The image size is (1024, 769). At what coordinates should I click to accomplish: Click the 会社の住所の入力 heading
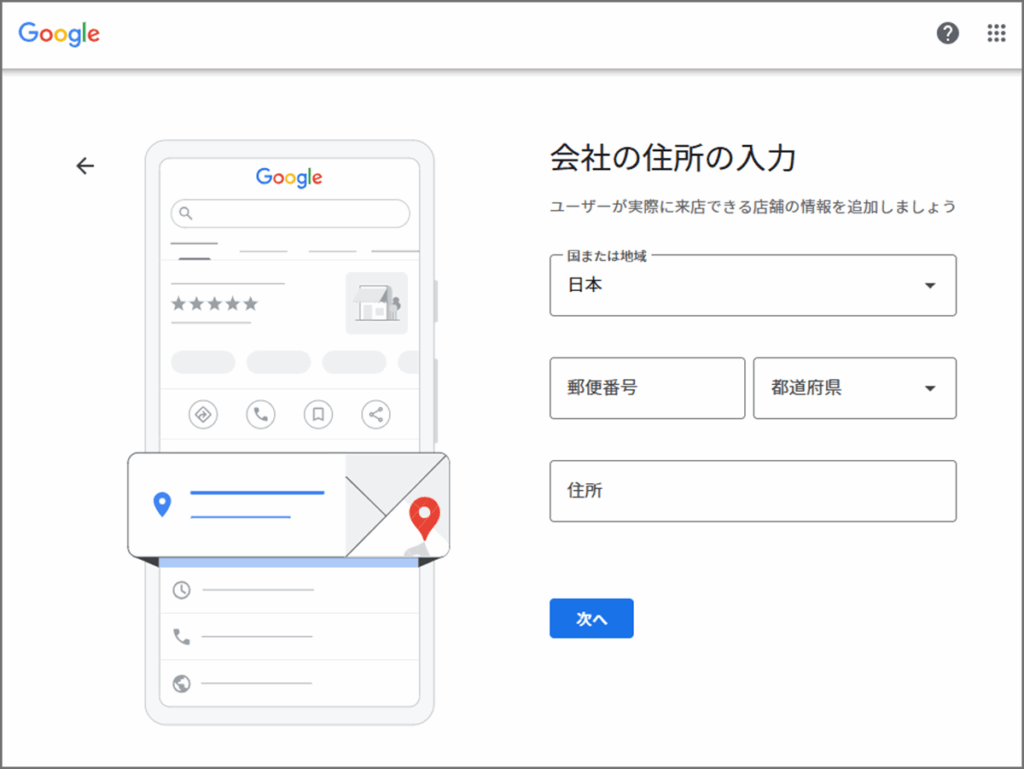point(671,158)
